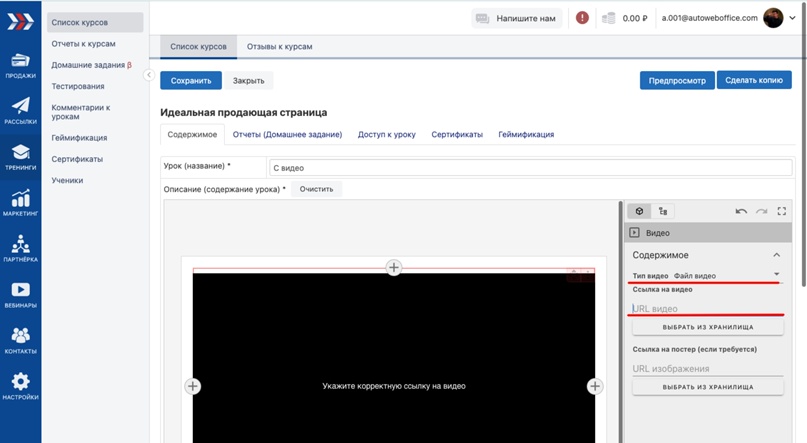807x443 pixels.
Task: Switch to Список курсов top tab
Action: (x=198, y=46)
